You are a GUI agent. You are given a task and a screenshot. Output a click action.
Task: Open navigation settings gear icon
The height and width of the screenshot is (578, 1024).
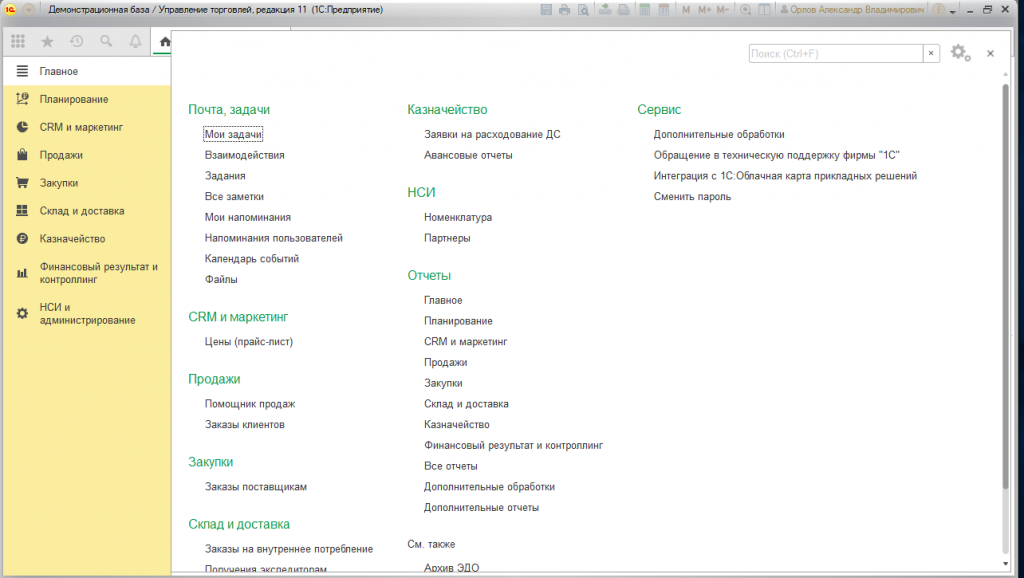[960, 53]
